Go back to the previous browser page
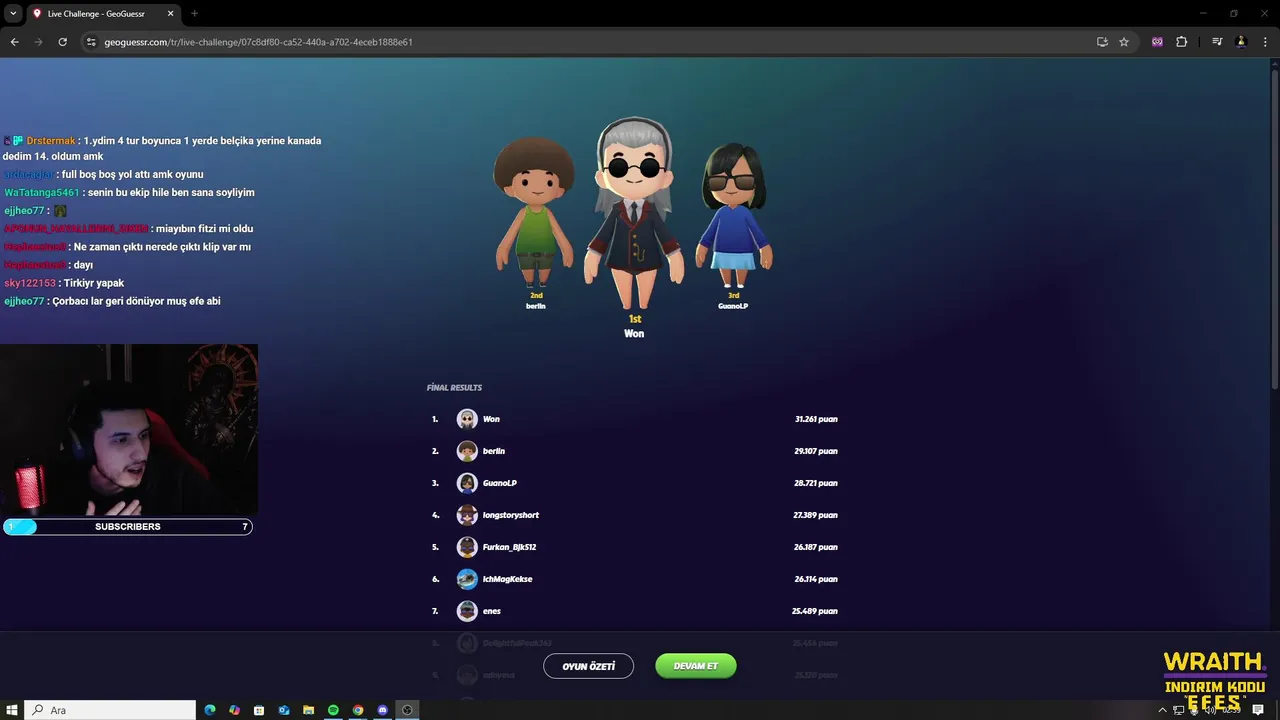The width and height of the screenshot is (1280, 720). tap(14, 42)
